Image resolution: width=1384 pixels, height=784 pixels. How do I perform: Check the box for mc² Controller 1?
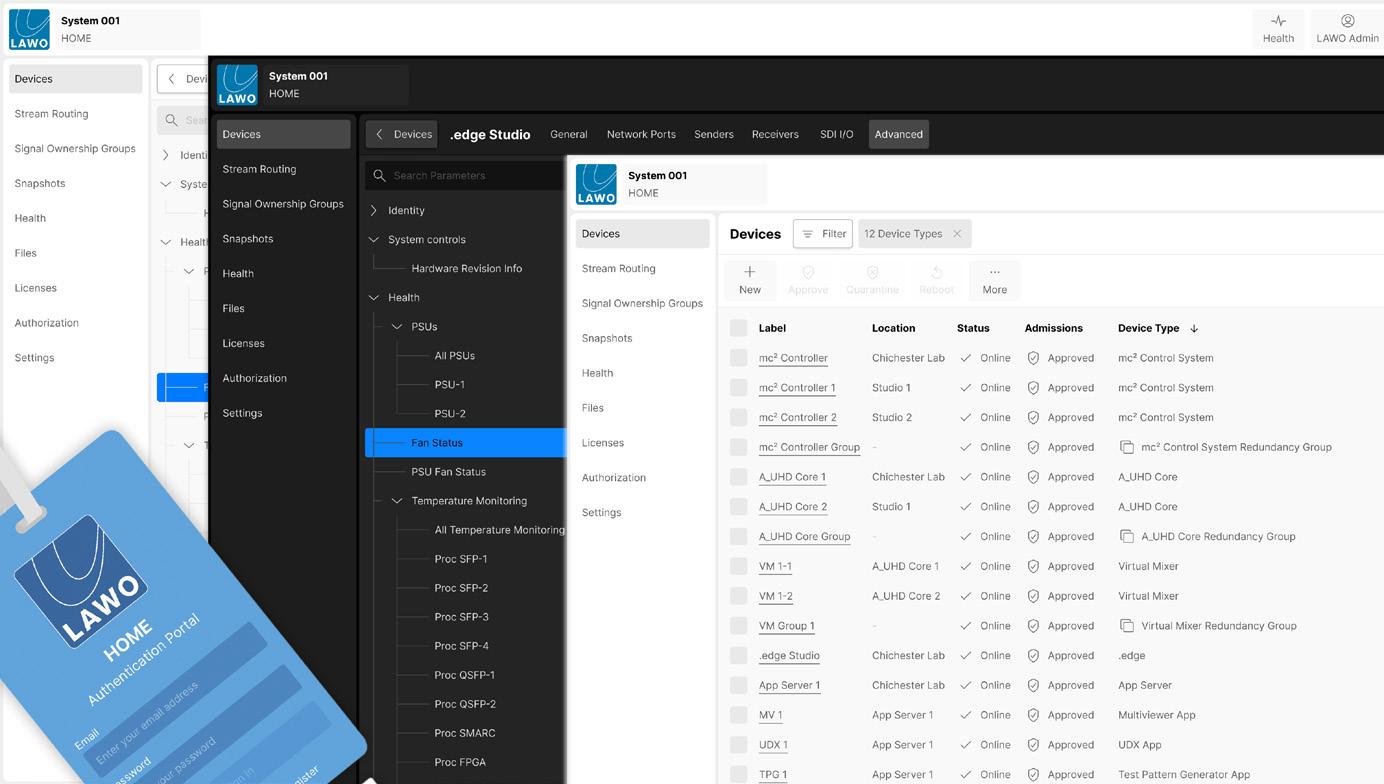click(x=738, y=388)
